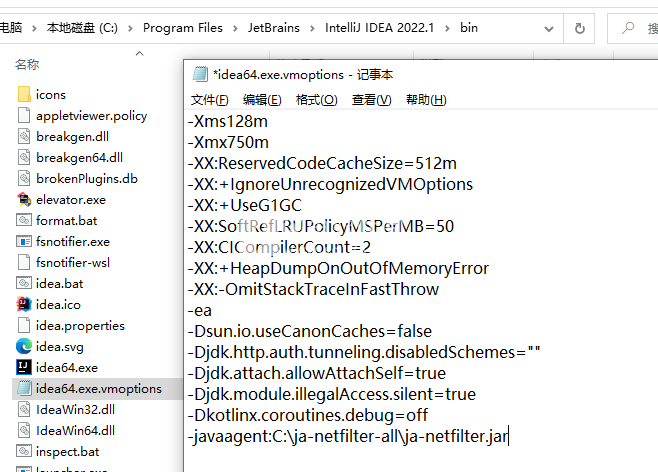Toggle sort arrow above 名称 column
This screenshot has width=658, height=472.
[139, 53]
